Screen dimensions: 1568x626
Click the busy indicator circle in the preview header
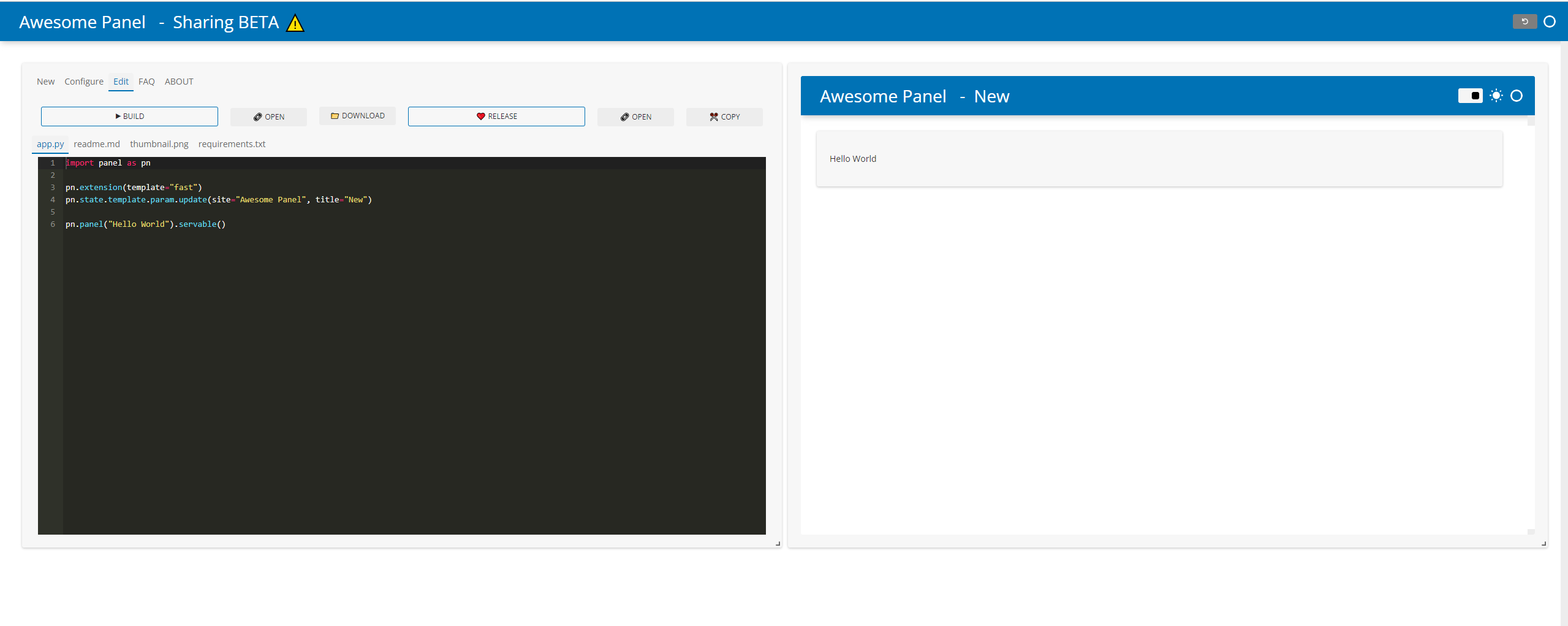[1517, 96]
